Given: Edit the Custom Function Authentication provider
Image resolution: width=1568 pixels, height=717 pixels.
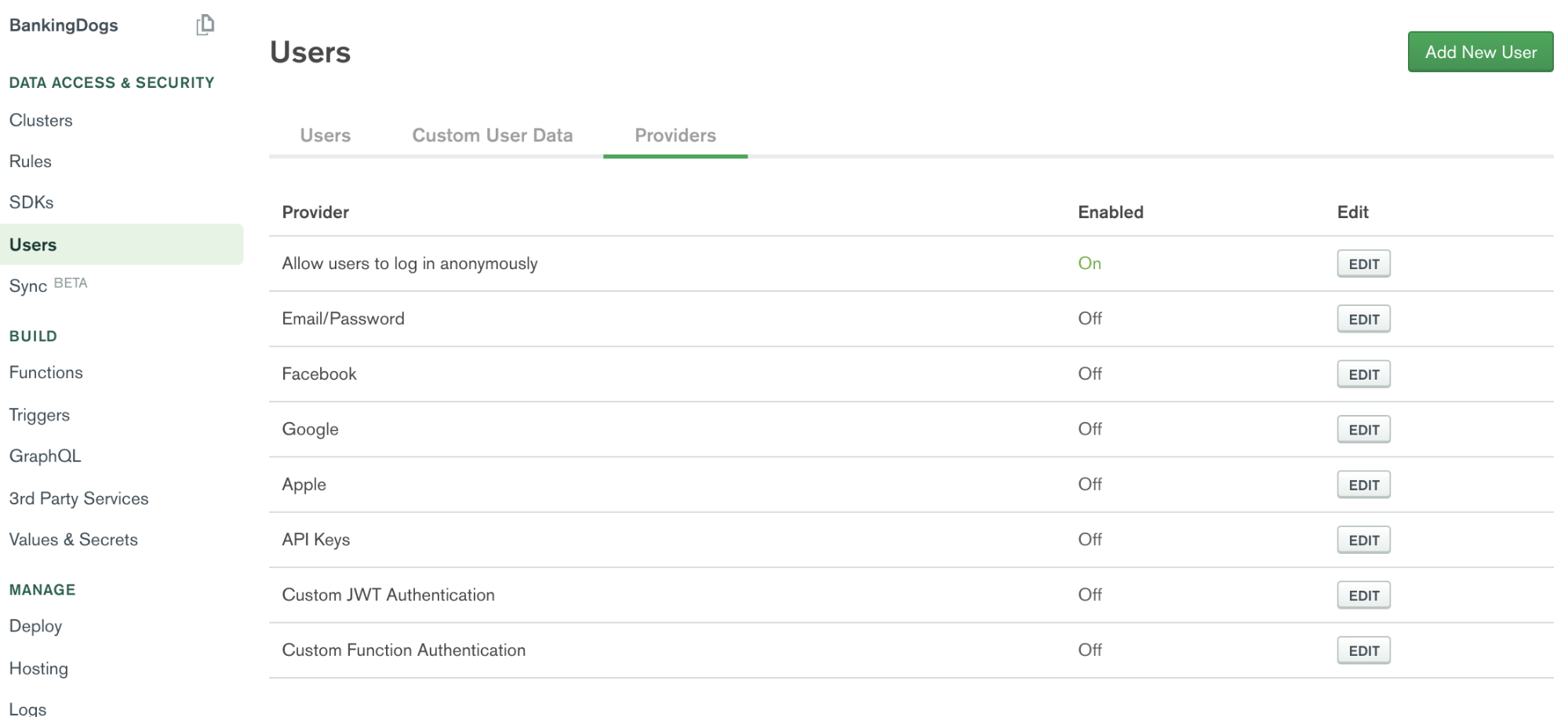Looking at the screenshot, I should 1363,650.
